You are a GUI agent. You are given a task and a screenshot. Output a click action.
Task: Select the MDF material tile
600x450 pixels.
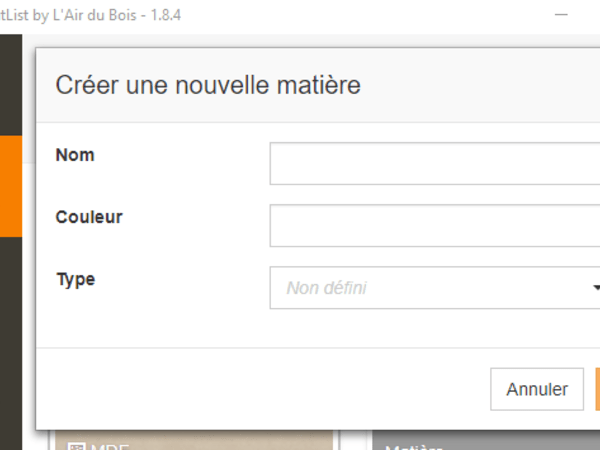(x=190, y=442)
